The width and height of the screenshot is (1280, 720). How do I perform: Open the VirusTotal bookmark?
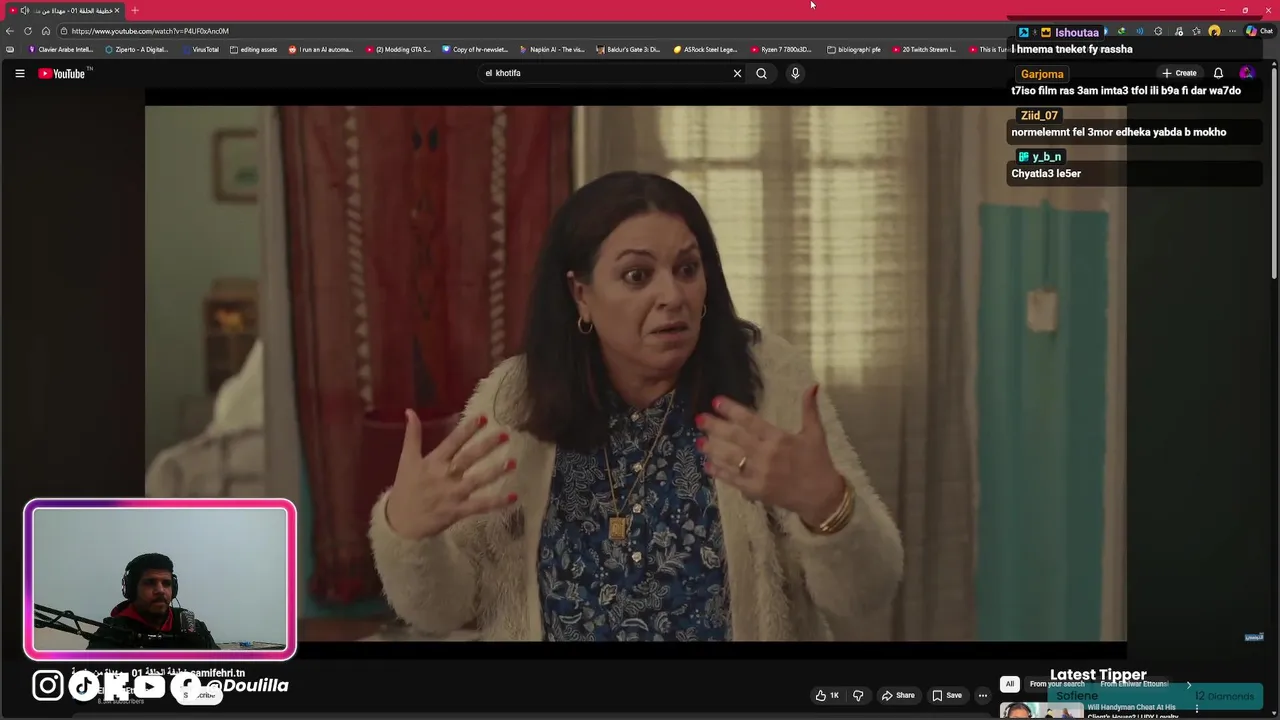coord(200,49)
